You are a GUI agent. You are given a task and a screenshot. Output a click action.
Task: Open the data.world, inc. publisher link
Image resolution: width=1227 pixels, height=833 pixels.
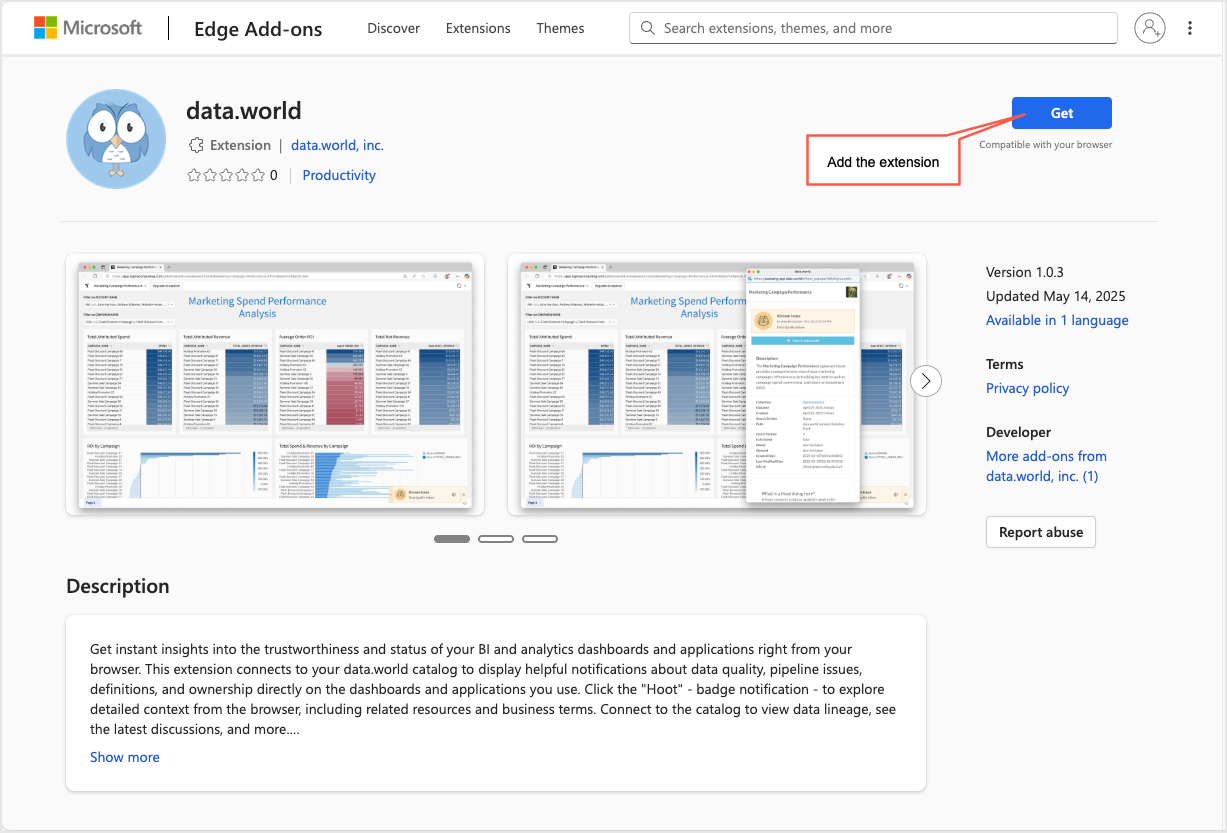click(x=337, y=145)
